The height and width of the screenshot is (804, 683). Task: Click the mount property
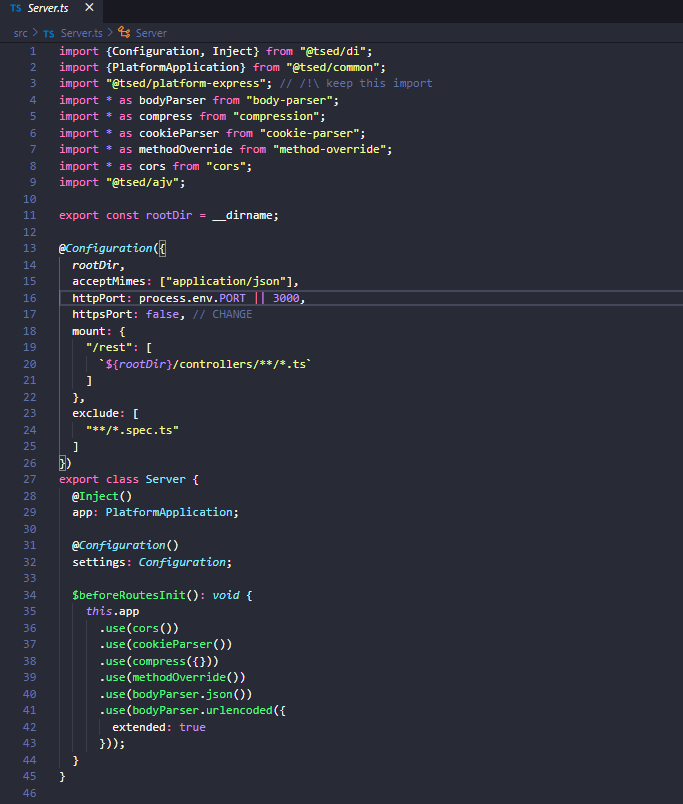click(89, 331)
